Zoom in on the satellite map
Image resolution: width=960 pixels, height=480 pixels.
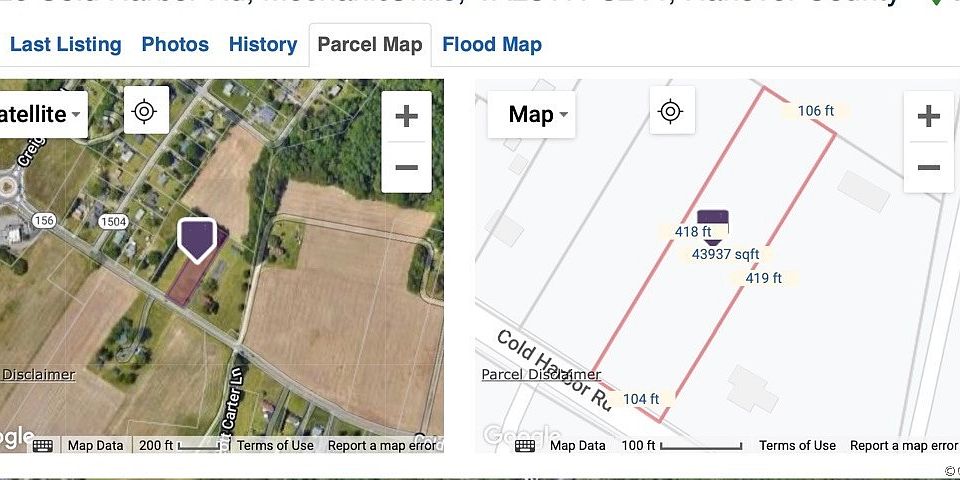click(x=406, y=117)
